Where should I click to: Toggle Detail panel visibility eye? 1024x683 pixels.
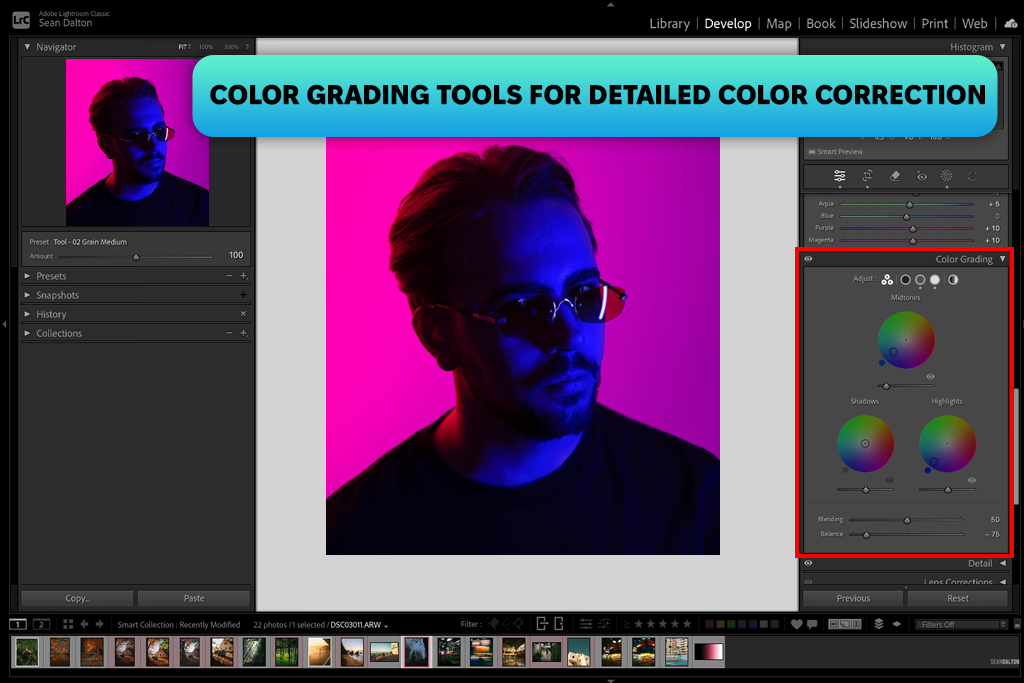click(808, 563)
